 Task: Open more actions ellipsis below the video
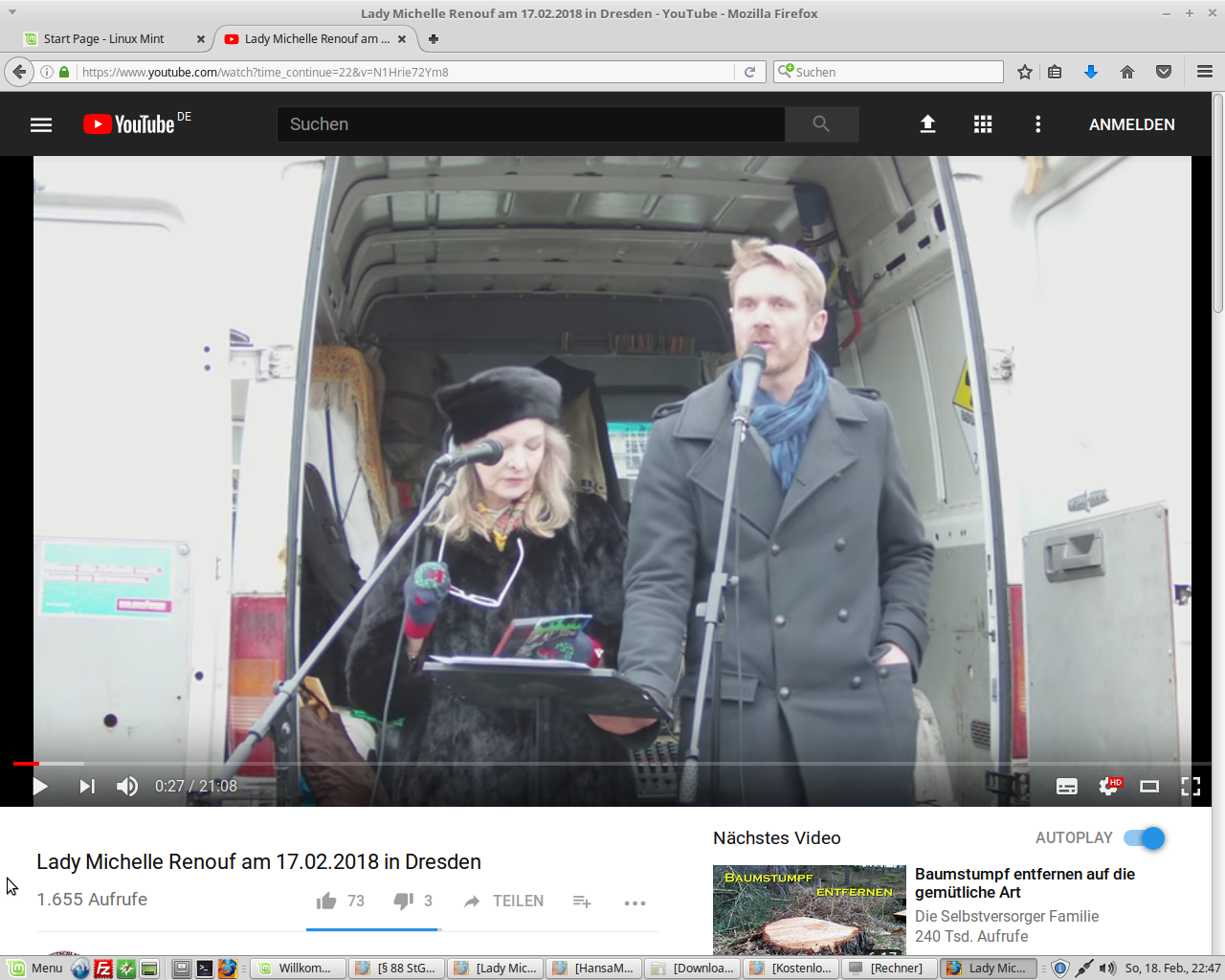[x=635, y=902]
